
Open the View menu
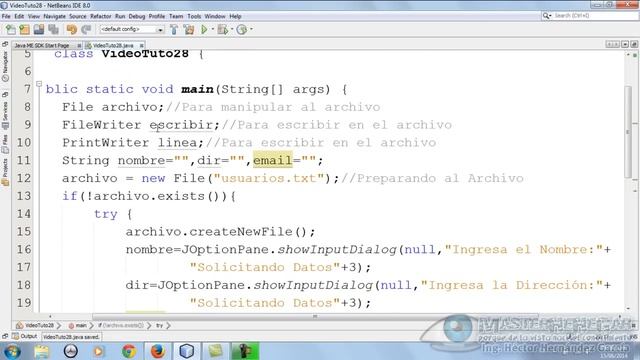34,16
